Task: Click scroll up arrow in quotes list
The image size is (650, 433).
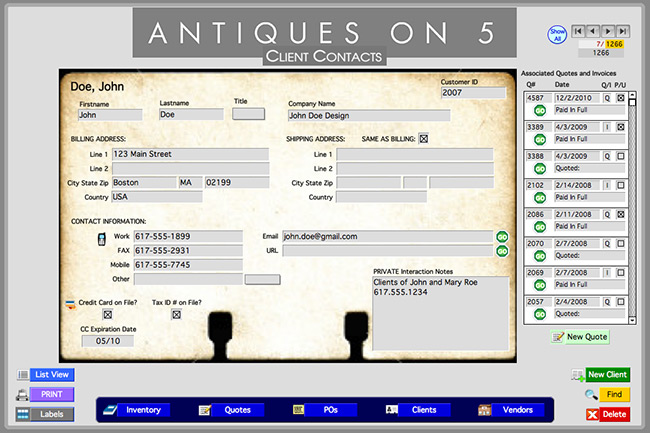Action: [x=632, y=95]
